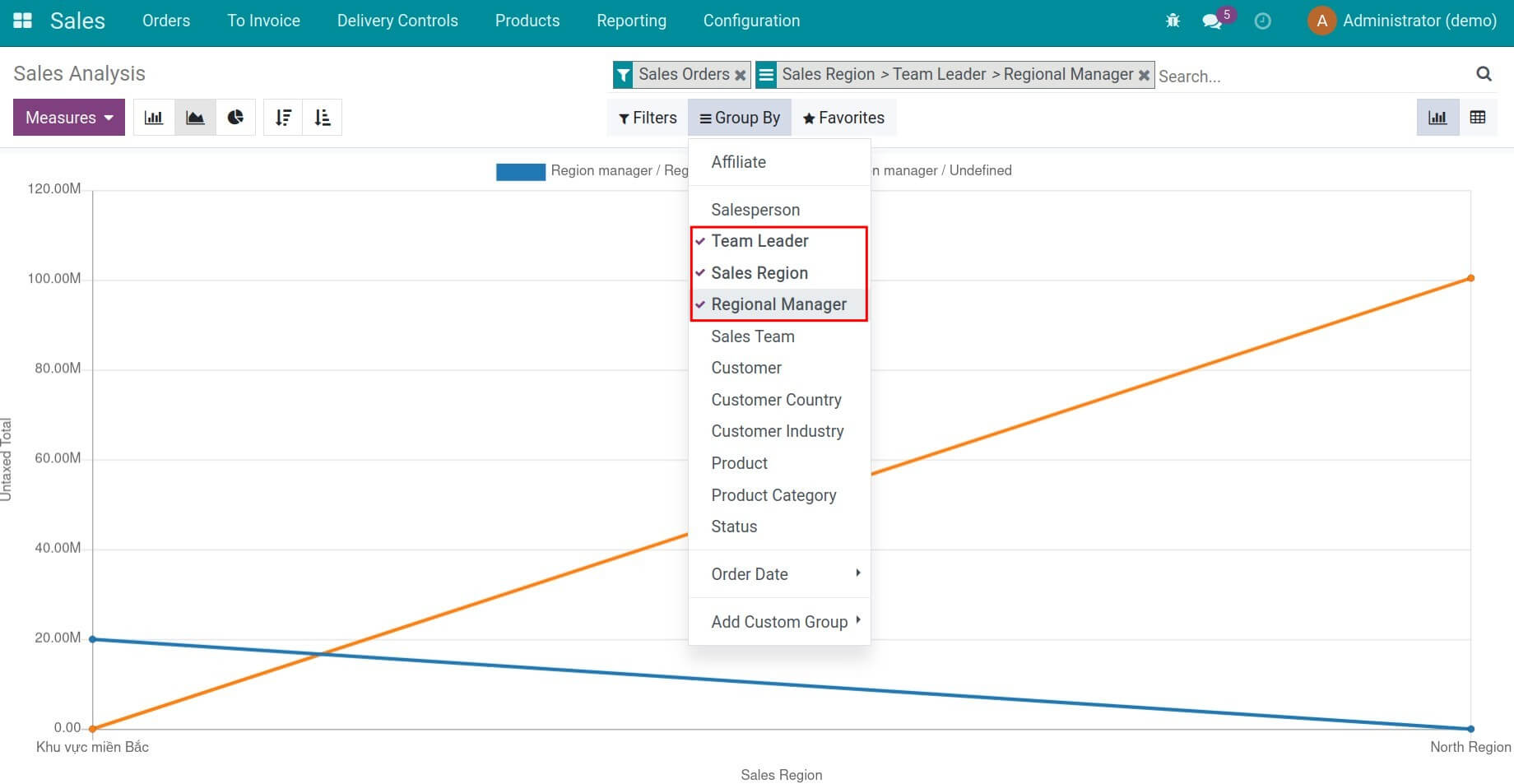Sort the chart in descending order

pyautogui.click(x=283, y=117)
